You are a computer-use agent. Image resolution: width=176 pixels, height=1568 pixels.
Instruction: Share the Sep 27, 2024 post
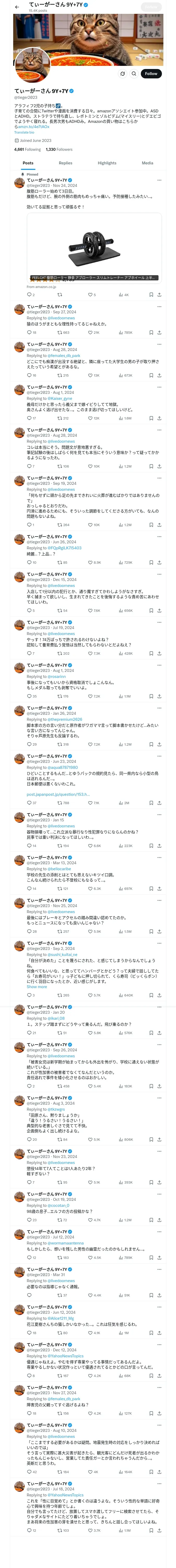point(159,333)
